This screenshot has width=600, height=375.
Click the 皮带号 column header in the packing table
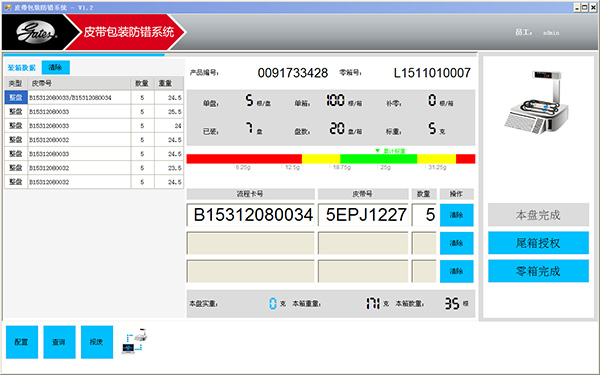(x=79, y=83)
